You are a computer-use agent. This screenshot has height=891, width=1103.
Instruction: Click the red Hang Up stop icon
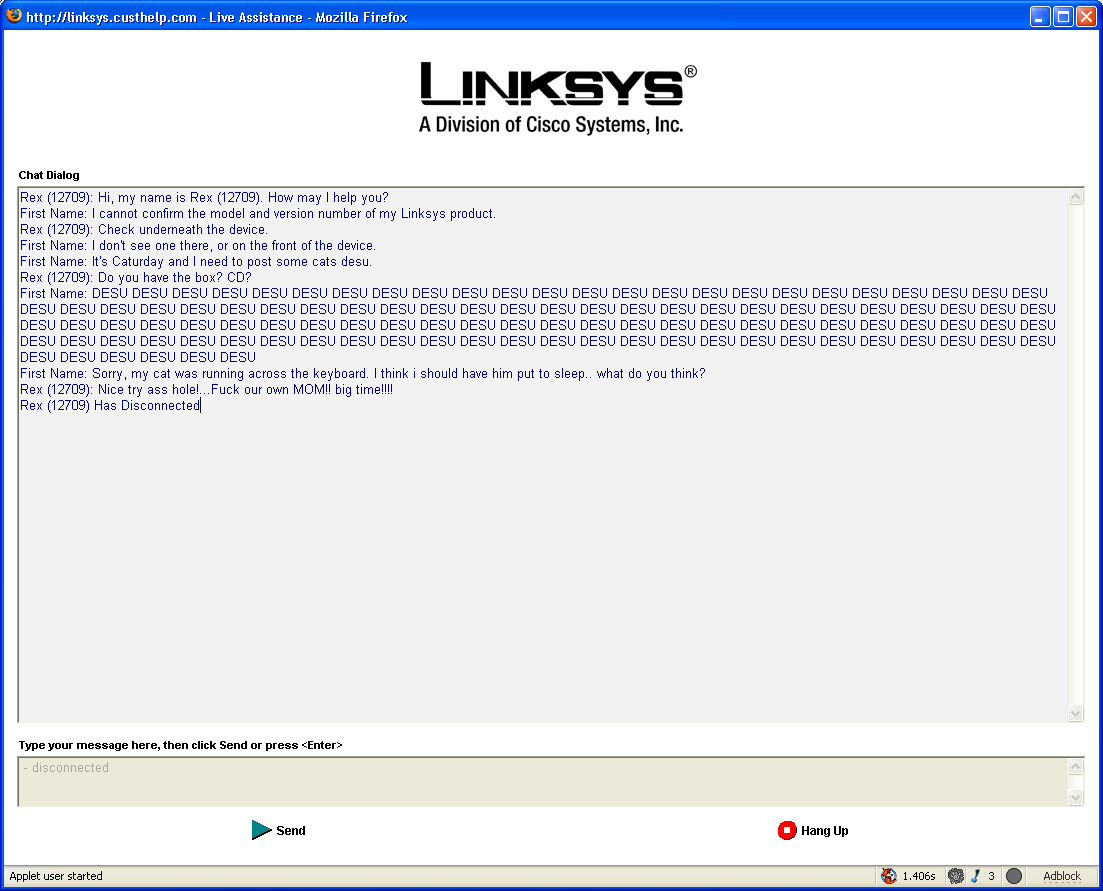[x=786, y=831]
